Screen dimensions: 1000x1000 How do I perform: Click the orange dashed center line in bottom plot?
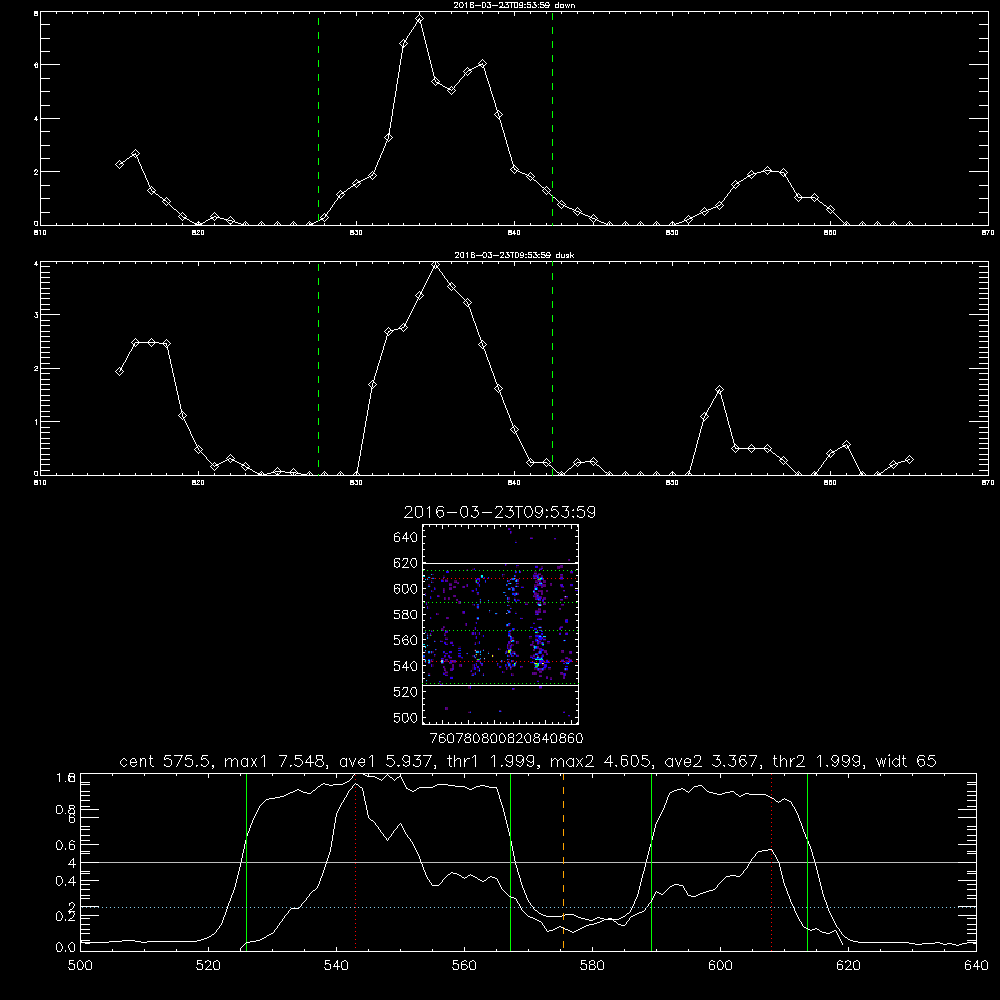(563, 861)
